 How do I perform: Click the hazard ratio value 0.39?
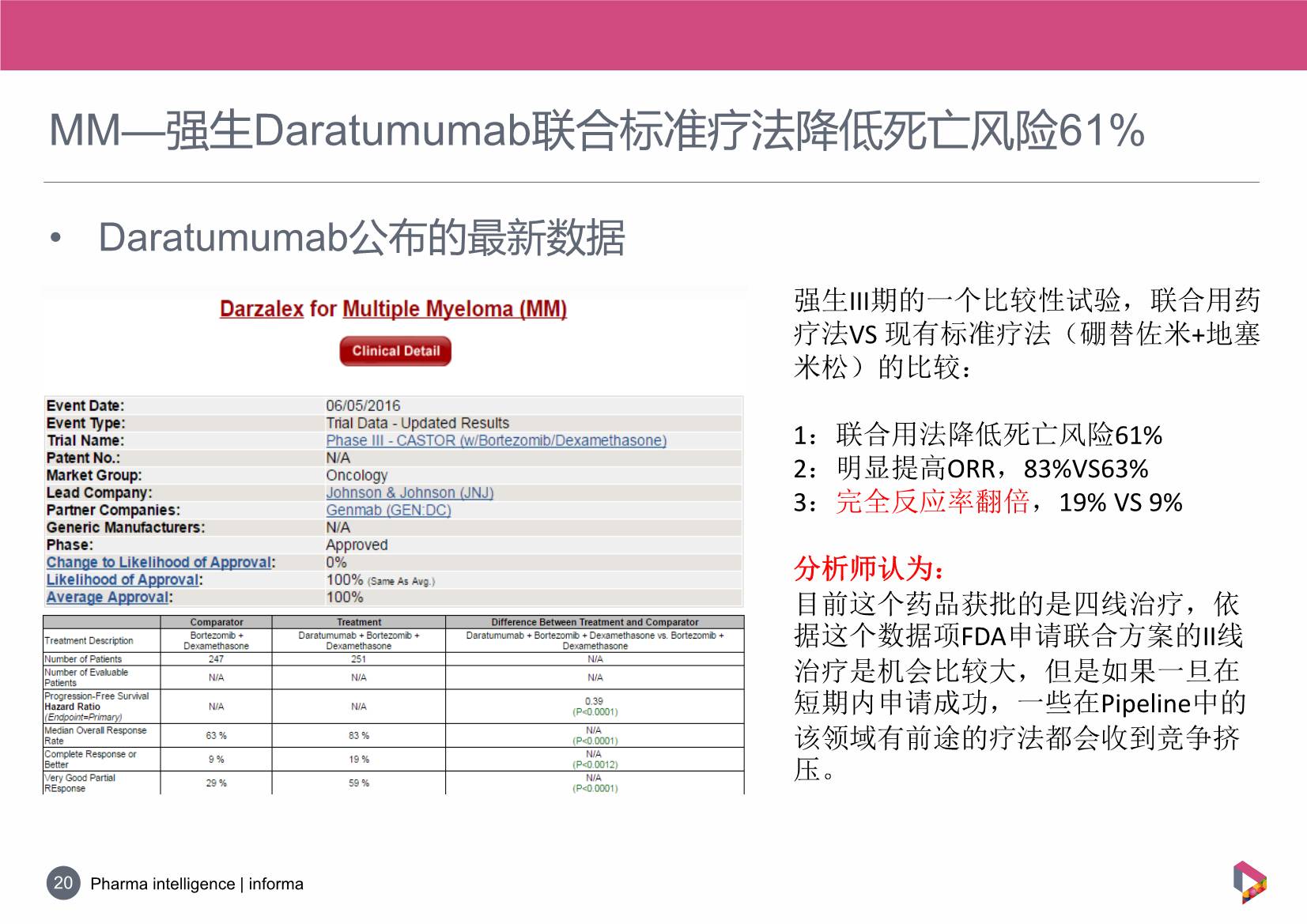tap(594, 701)
